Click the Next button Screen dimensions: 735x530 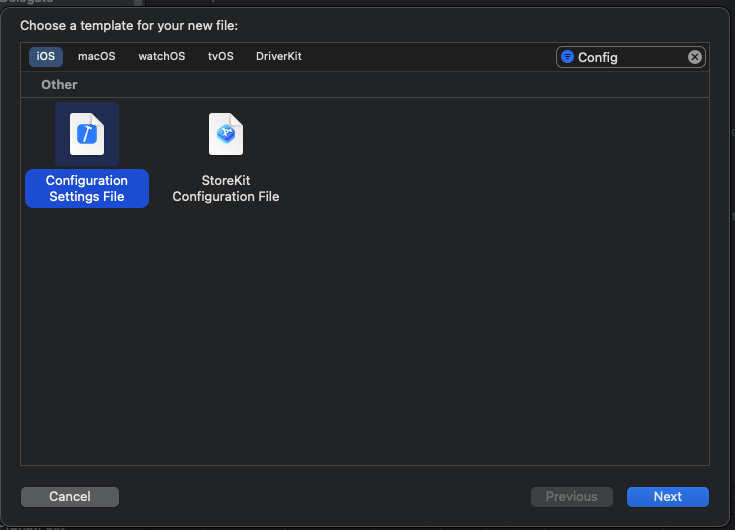[x=668, y=496]
